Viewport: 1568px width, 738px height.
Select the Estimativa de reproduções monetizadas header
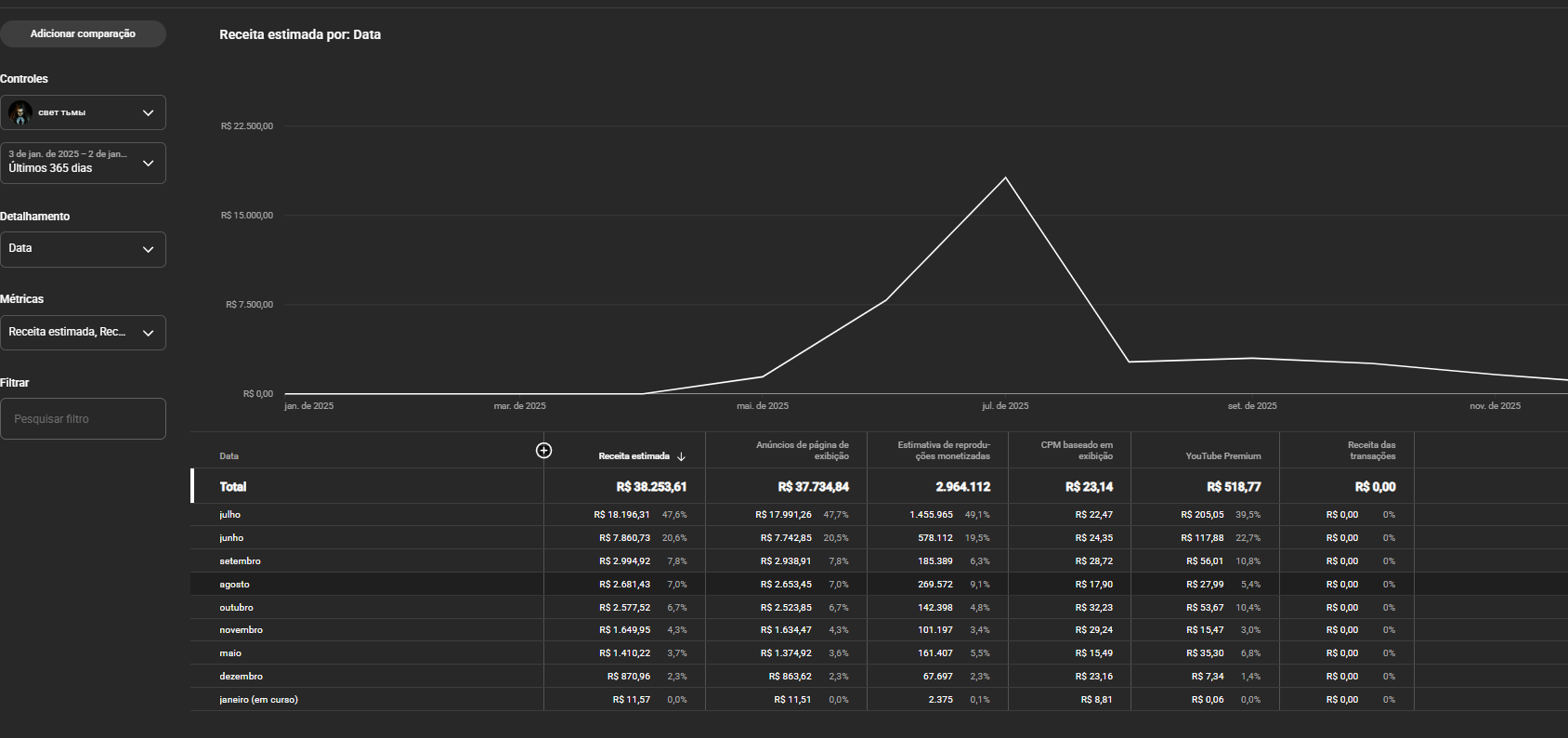pyautogui.click(x=944, y=450)
